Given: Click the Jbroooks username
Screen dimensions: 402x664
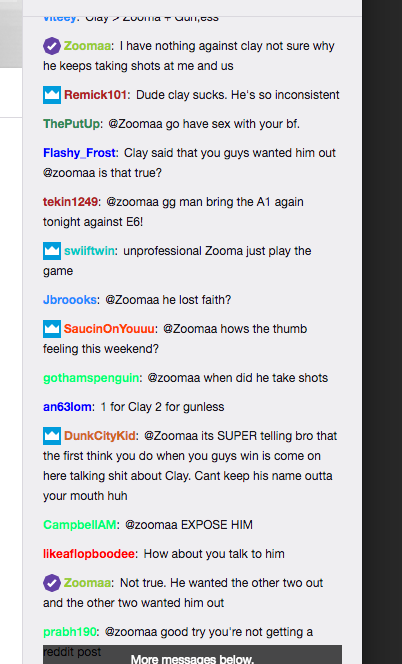Looking at the screenshot, I should 70,300.
